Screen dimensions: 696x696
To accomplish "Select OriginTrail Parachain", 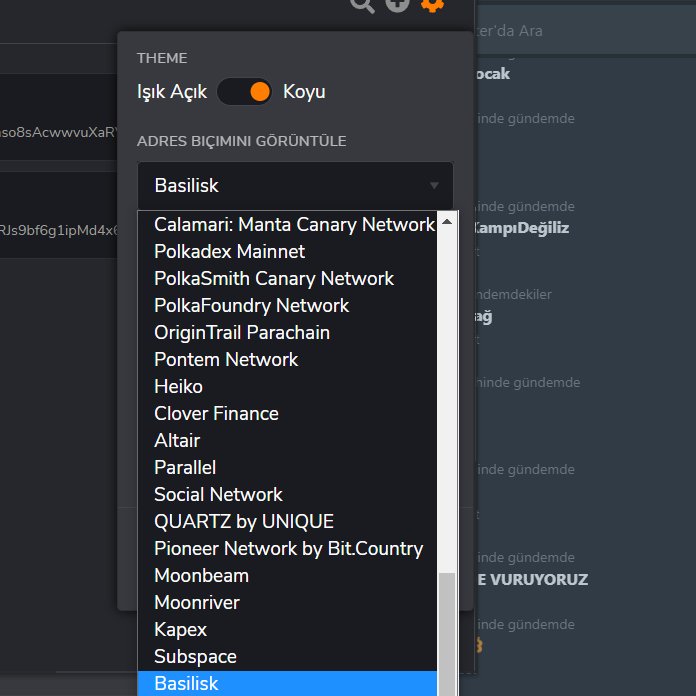I will (x=287, y=333).
